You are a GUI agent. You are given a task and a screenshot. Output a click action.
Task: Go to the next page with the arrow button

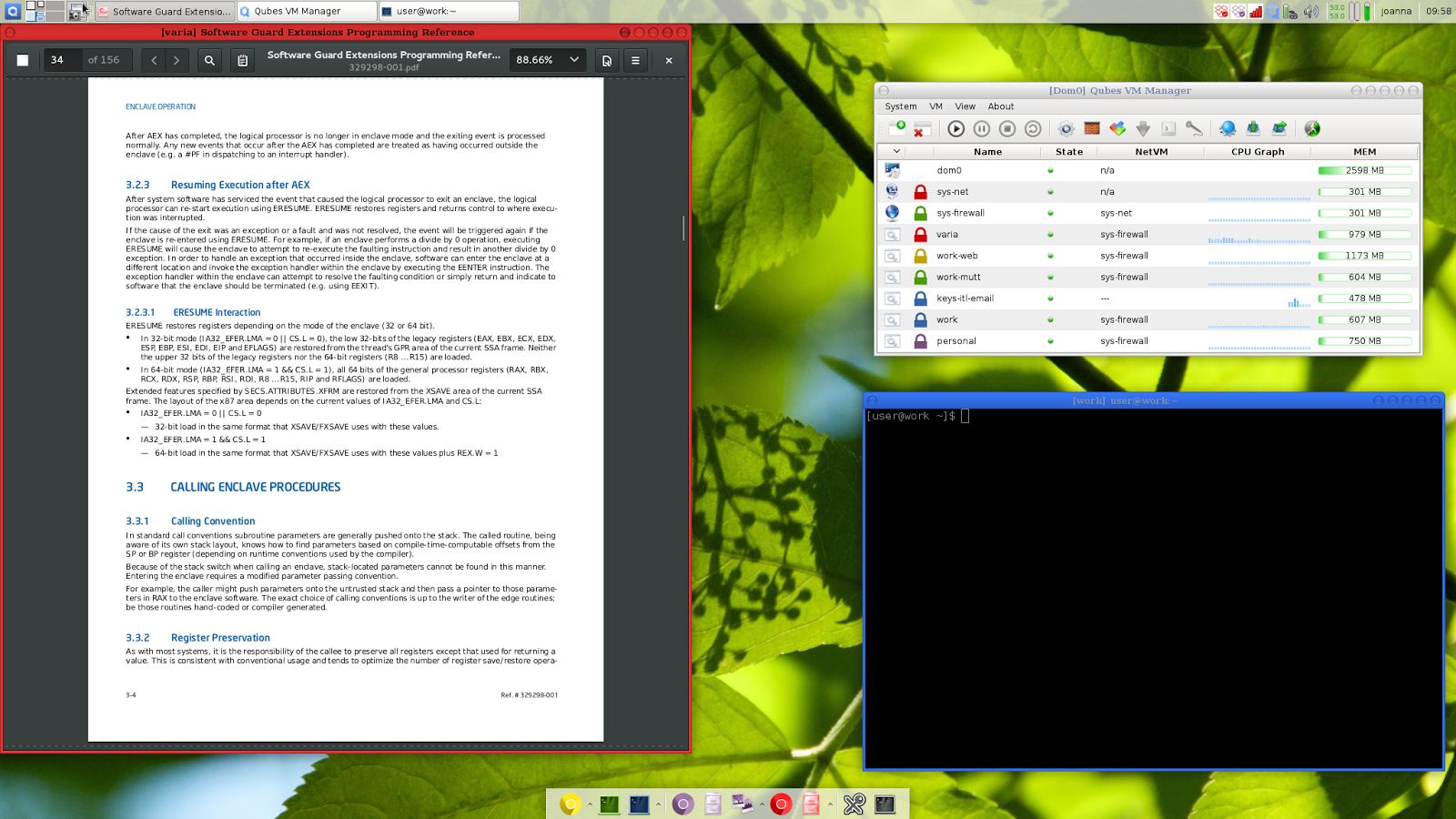pos(175,60)
